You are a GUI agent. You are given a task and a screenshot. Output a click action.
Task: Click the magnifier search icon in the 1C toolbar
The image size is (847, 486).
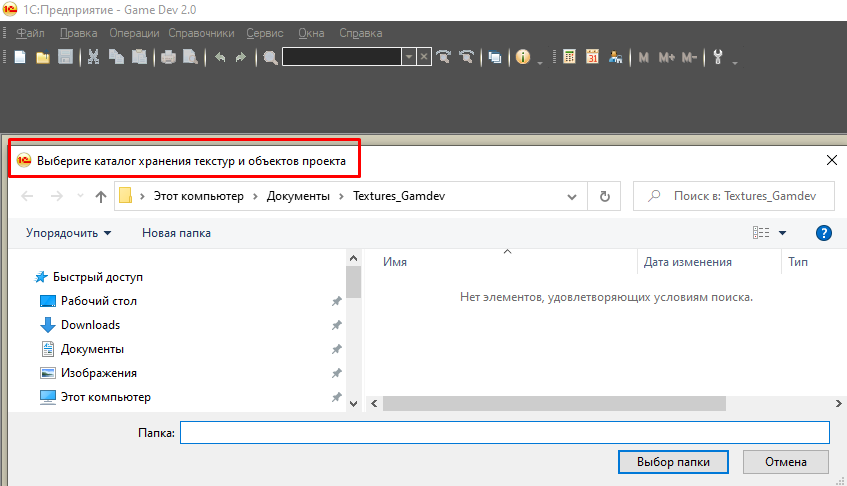click(x=270, y=57)
